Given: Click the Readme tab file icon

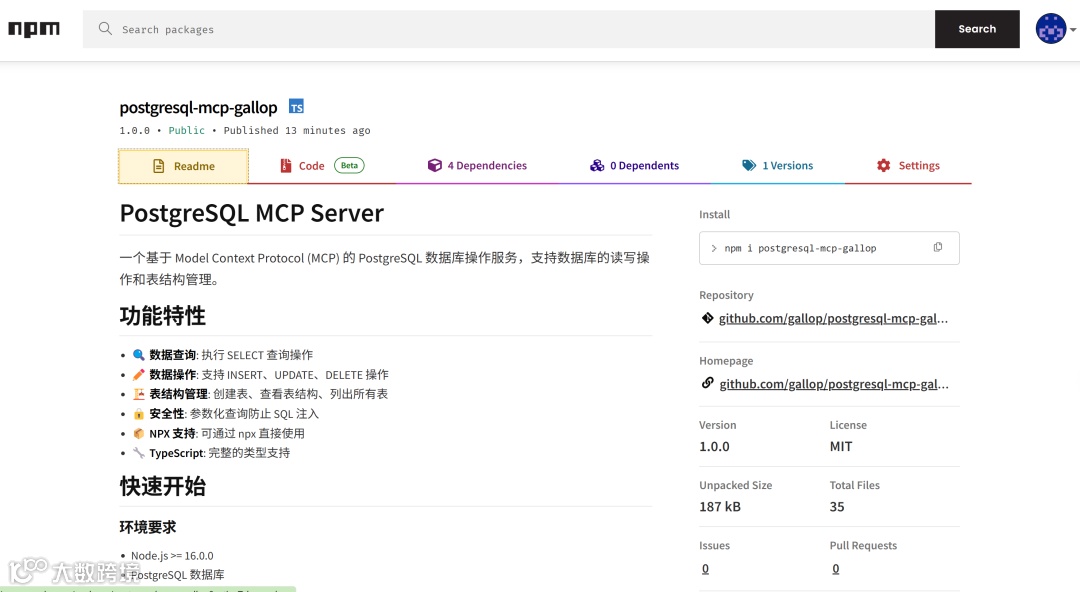Looking at the screenshot, I should coord(158,166).
